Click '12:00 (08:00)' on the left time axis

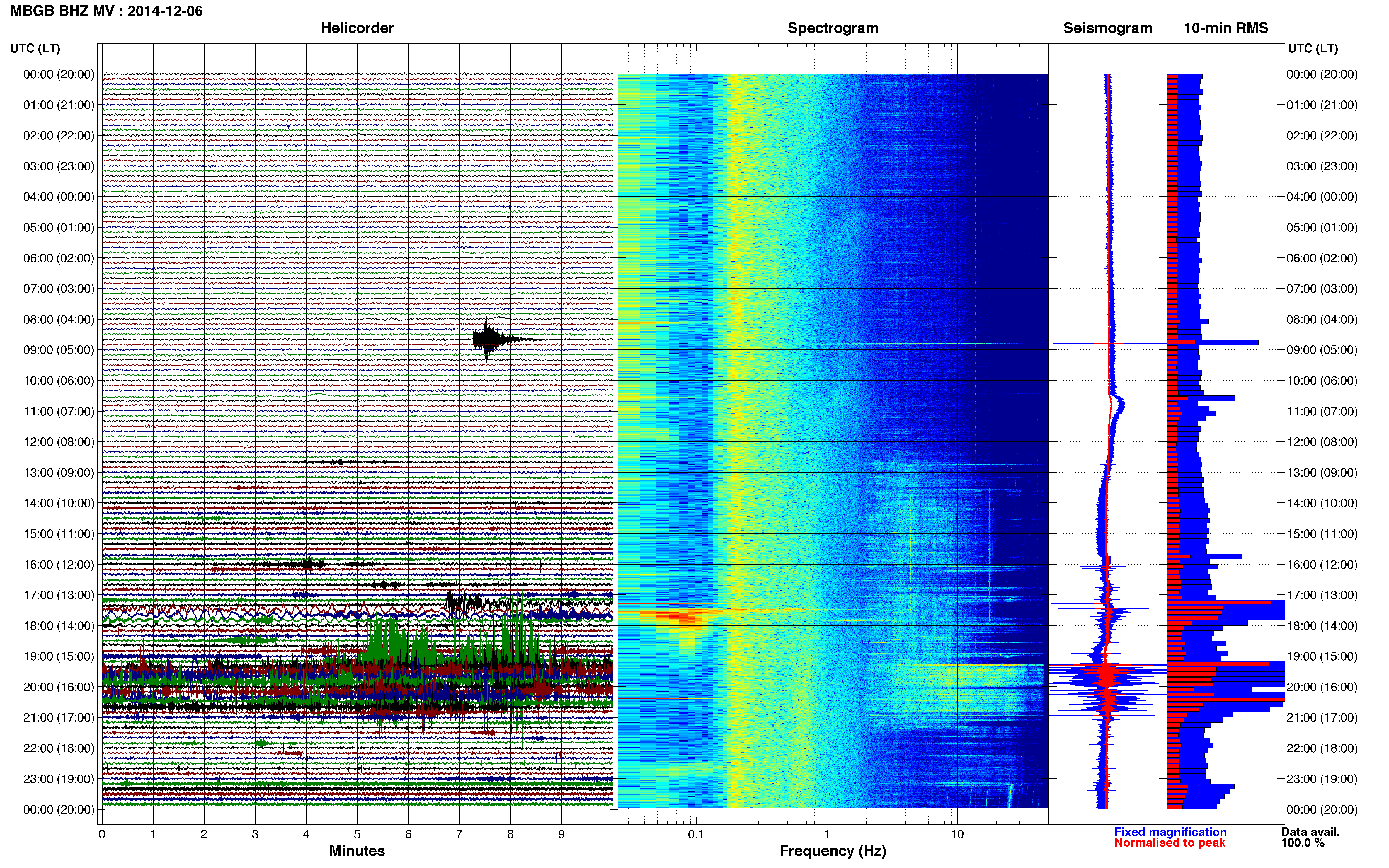[x=59, y=442]
